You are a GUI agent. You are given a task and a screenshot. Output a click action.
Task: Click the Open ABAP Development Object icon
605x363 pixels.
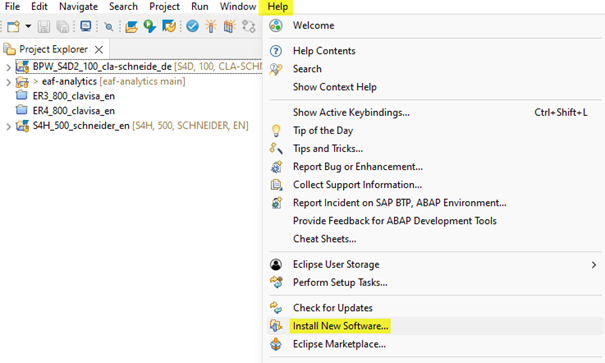[132, 27]
